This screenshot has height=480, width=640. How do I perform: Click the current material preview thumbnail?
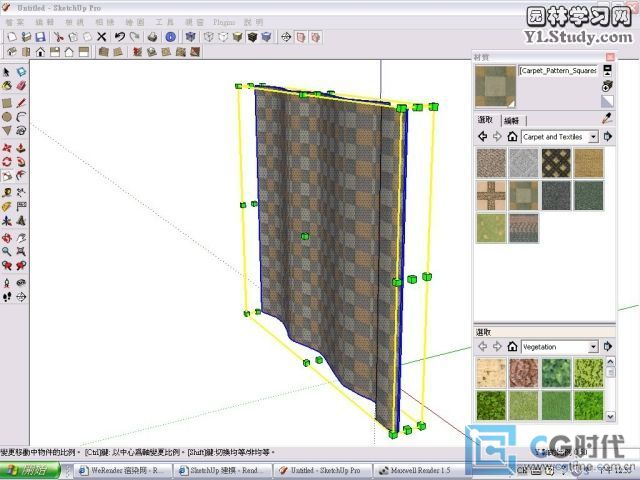click(496, 87)
